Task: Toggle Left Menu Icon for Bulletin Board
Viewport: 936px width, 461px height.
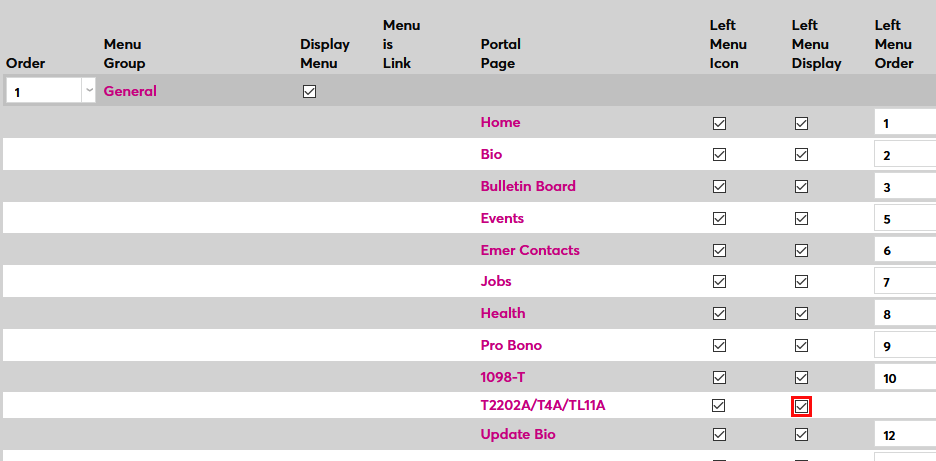Action: [719, 186]
